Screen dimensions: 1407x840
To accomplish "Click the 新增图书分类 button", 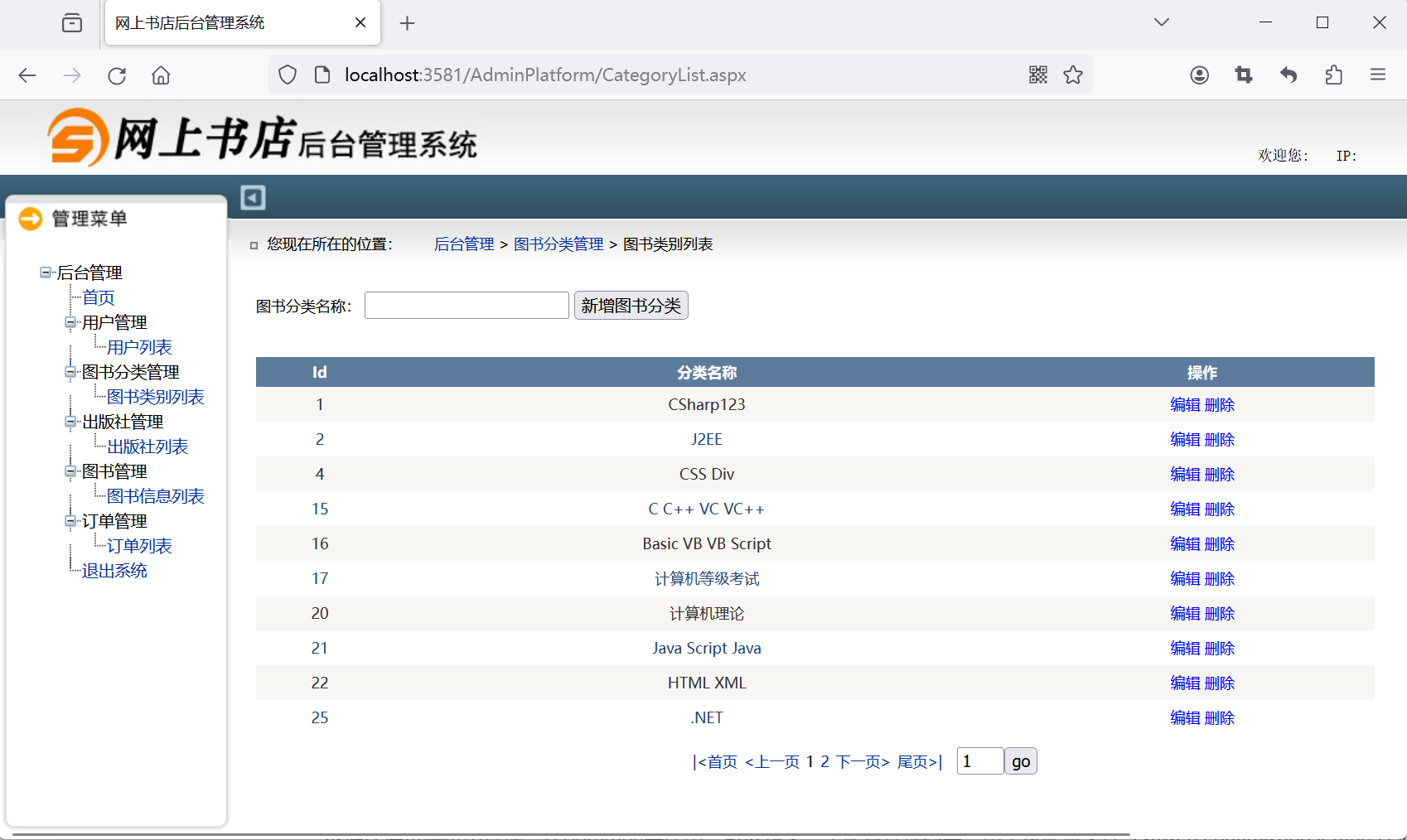I will click(631, 306).
